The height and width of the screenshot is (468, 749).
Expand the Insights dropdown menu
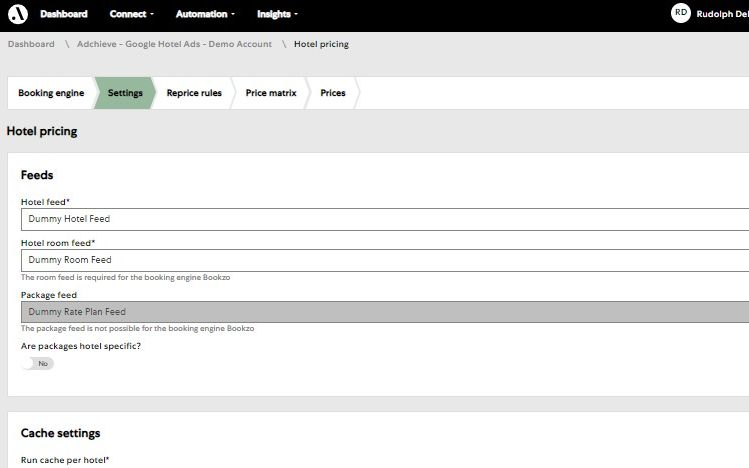277,14
